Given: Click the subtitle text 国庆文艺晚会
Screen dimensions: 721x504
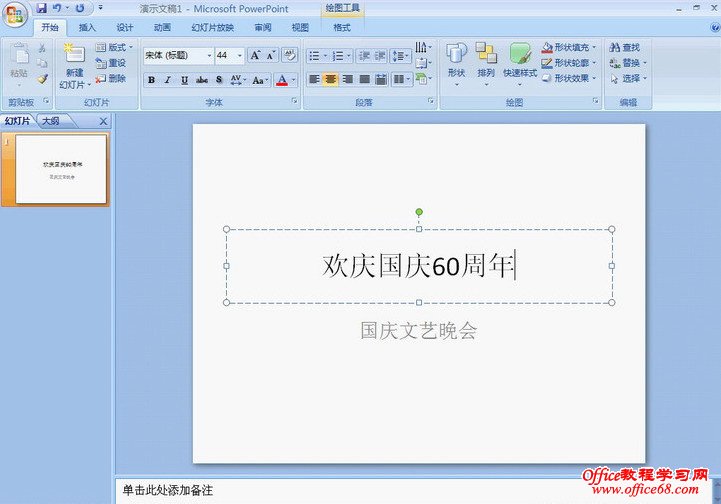Looking at the screenshot, I should tap(418, 331).
